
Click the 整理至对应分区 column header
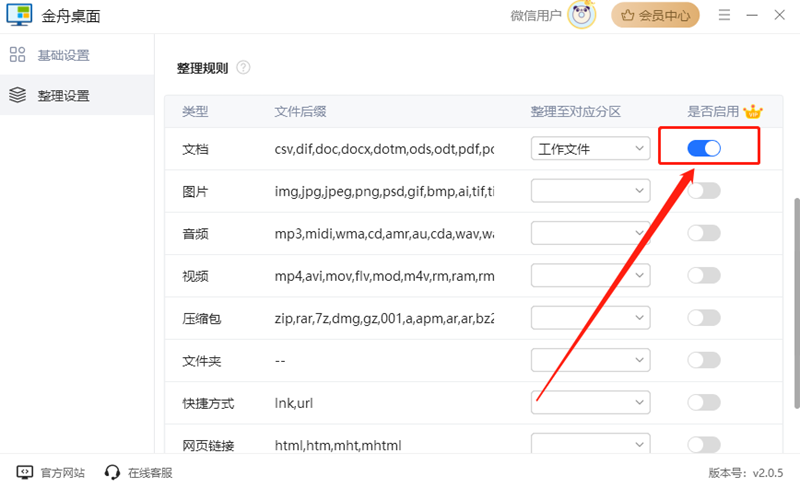click(x=576, y=111)
